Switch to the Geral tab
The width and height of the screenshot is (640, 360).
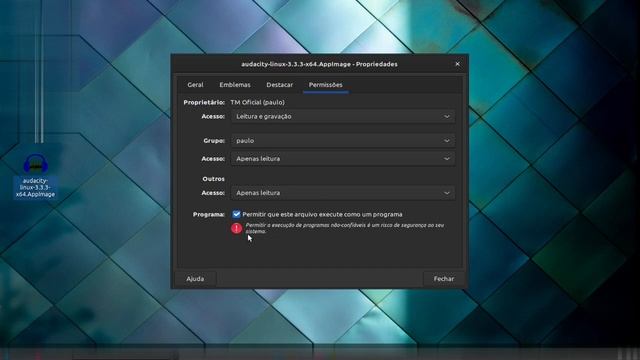click(195, 85)
